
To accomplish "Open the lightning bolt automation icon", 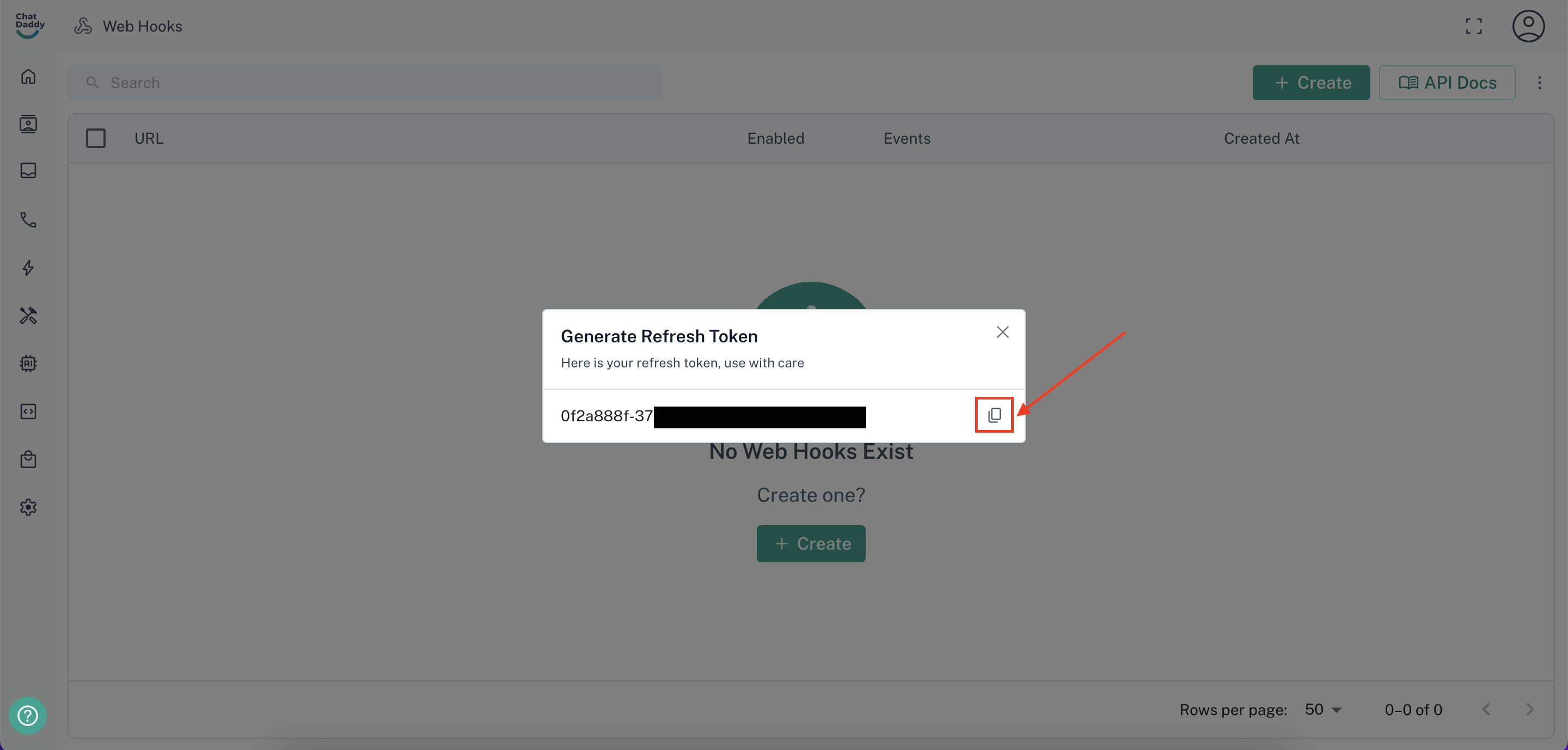I will pos(28,268).
